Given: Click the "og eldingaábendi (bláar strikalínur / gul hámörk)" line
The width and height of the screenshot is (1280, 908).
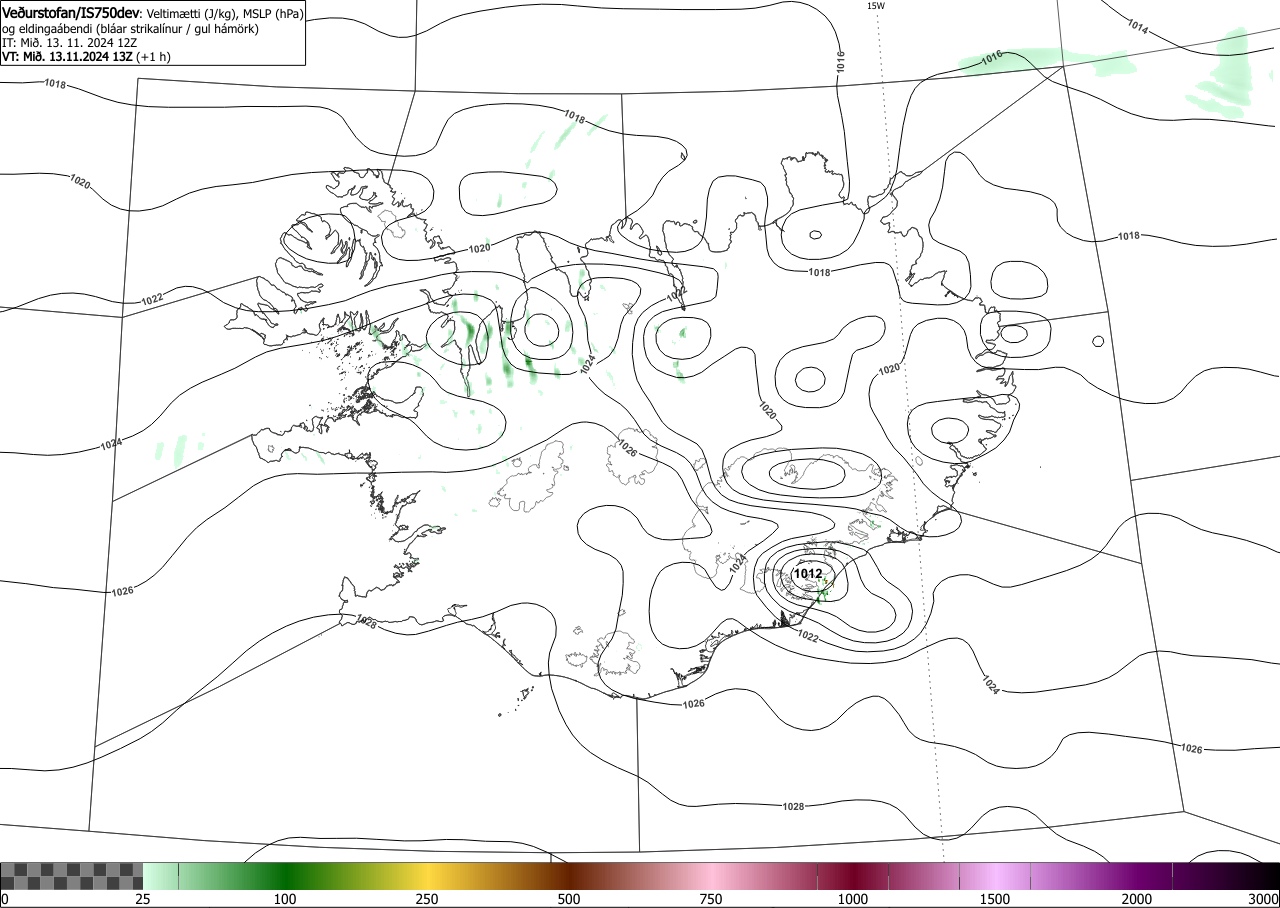Looking at the screenshot, I should 131,29.
